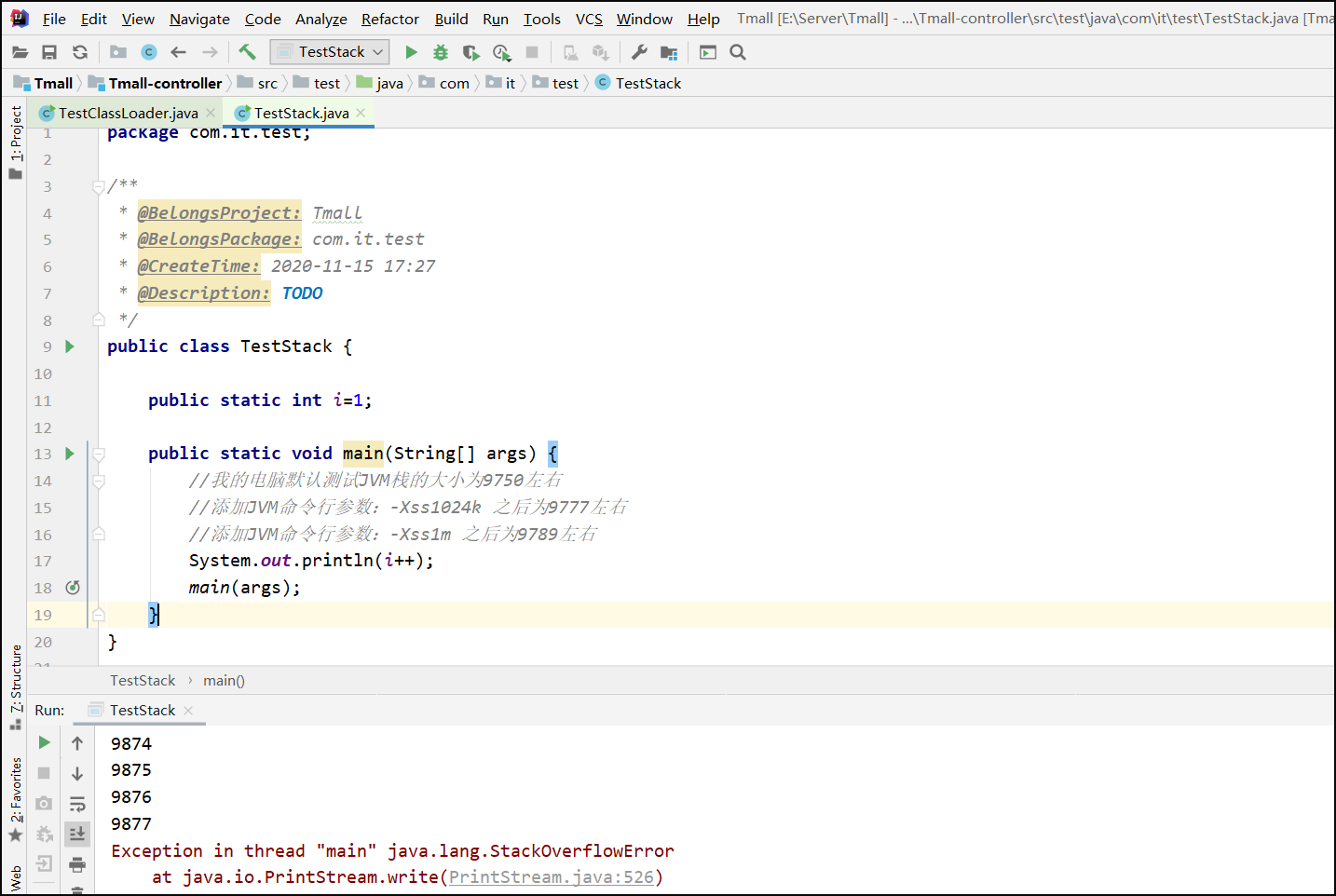Click the Open folder toolbar icon

click(20, 52)
